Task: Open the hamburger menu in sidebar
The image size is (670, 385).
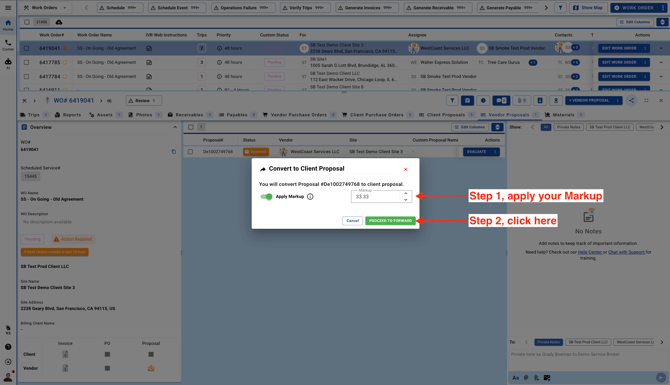Action: 8,8
